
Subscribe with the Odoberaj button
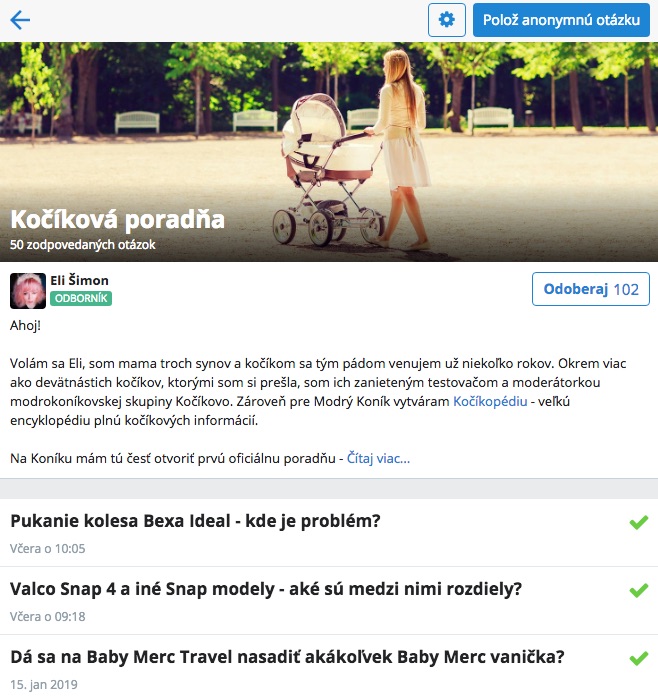point(590,289)
